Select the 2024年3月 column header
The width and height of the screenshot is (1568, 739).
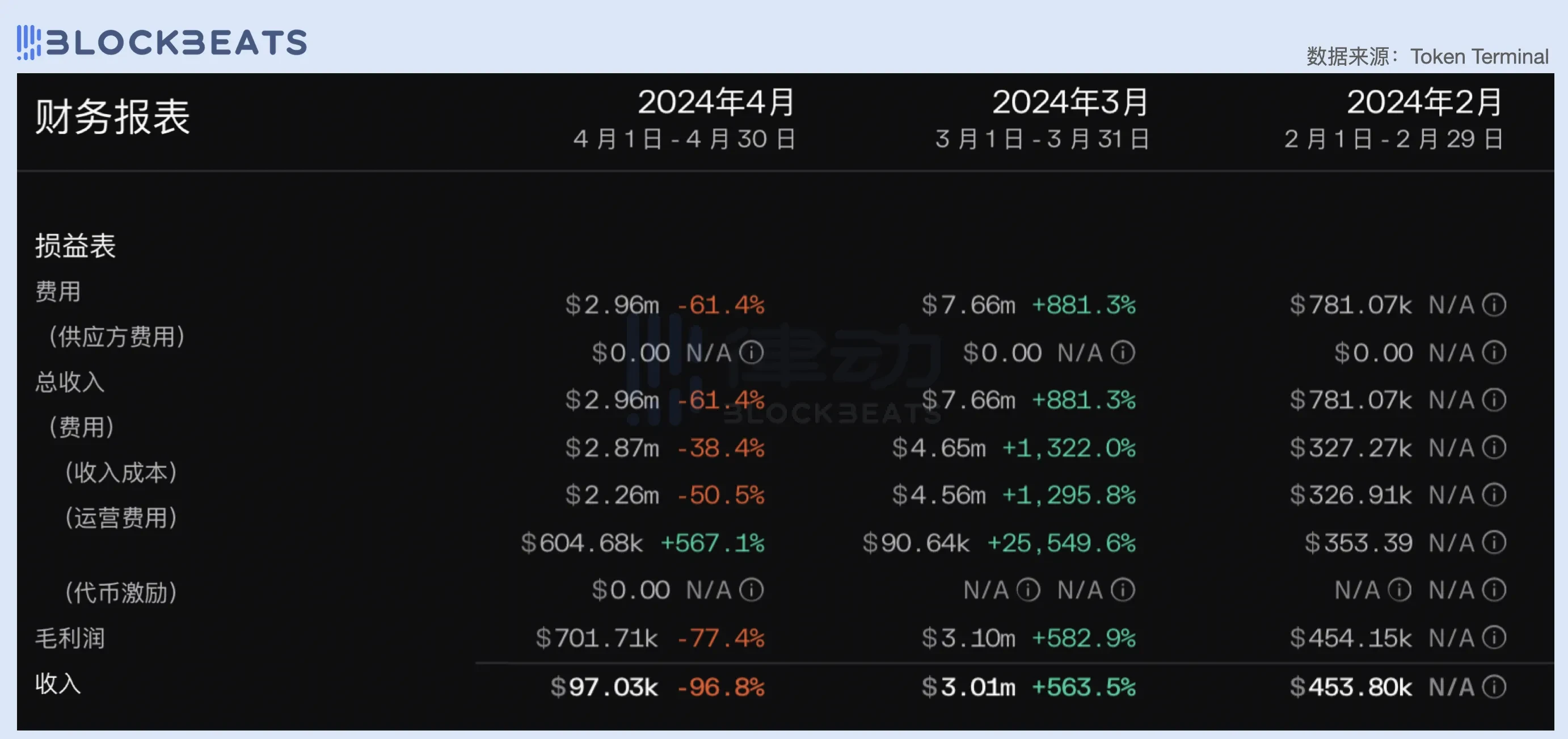tap(1069, 103)
